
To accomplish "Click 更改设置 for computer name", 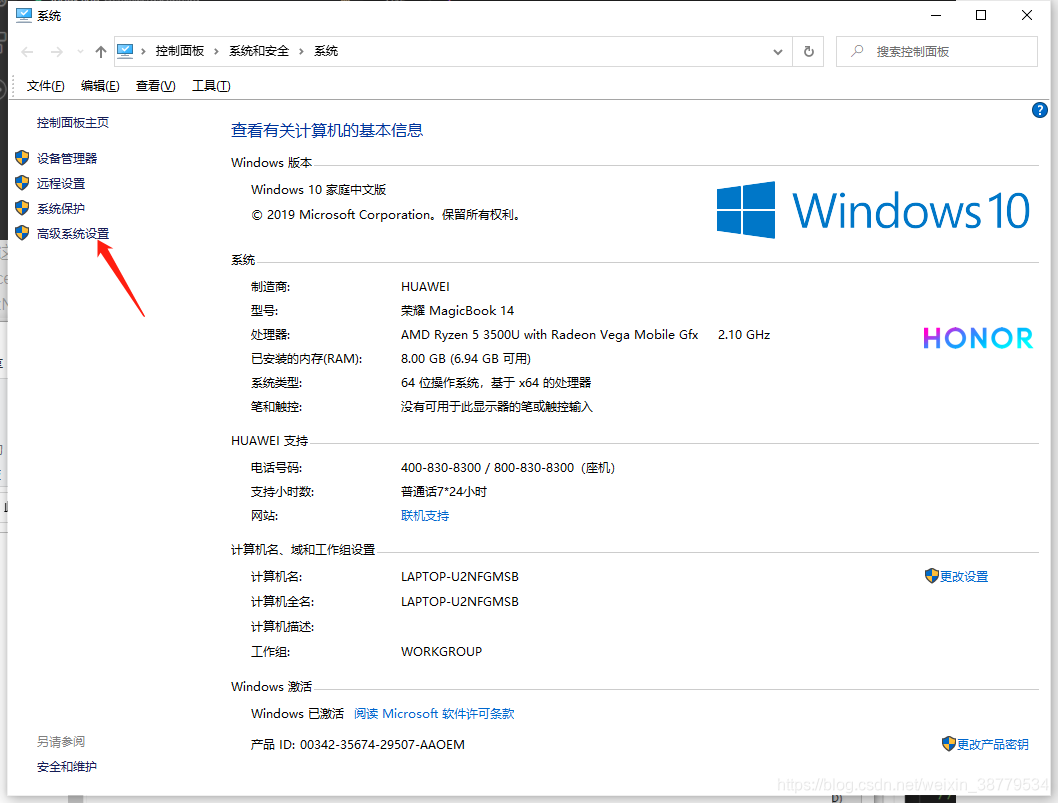I will pyautogui.click(x=964, y=577).
